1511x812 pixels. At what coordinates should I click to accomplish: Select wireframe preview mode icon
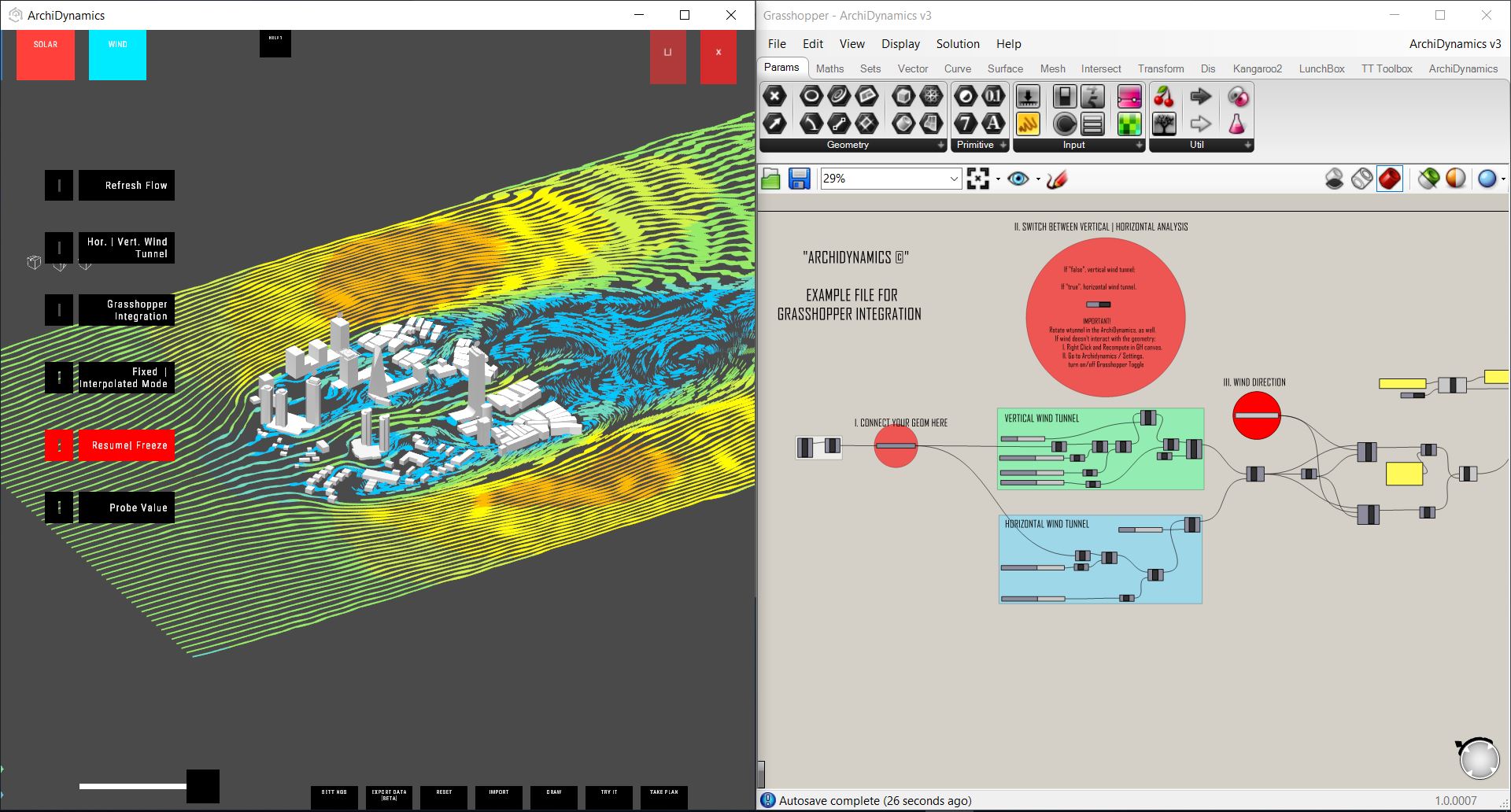1362,179
